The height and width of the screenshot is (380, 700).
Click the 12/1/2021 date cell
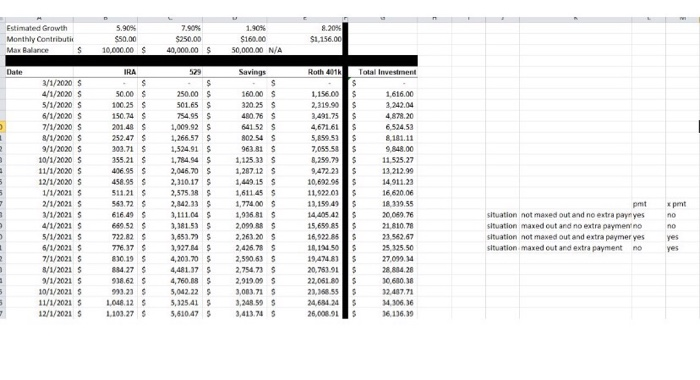pyautogui.click(x=39, y=313)
